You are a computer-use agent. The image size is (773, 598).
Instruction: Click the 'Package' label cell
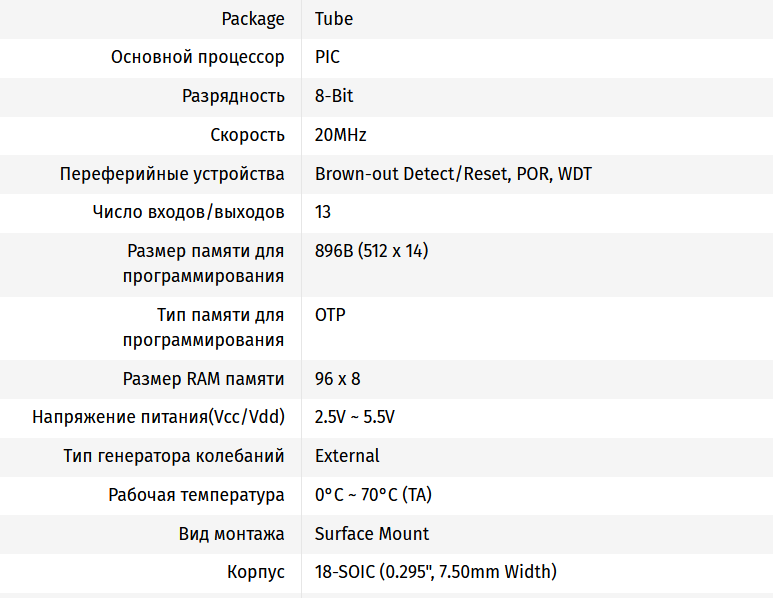coord(253,19)
